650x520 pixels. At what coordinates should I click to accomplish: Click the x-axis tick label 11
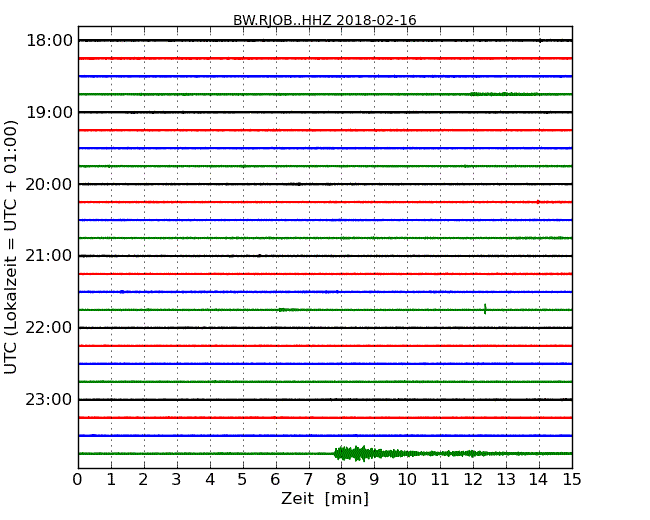pos(440,480)
